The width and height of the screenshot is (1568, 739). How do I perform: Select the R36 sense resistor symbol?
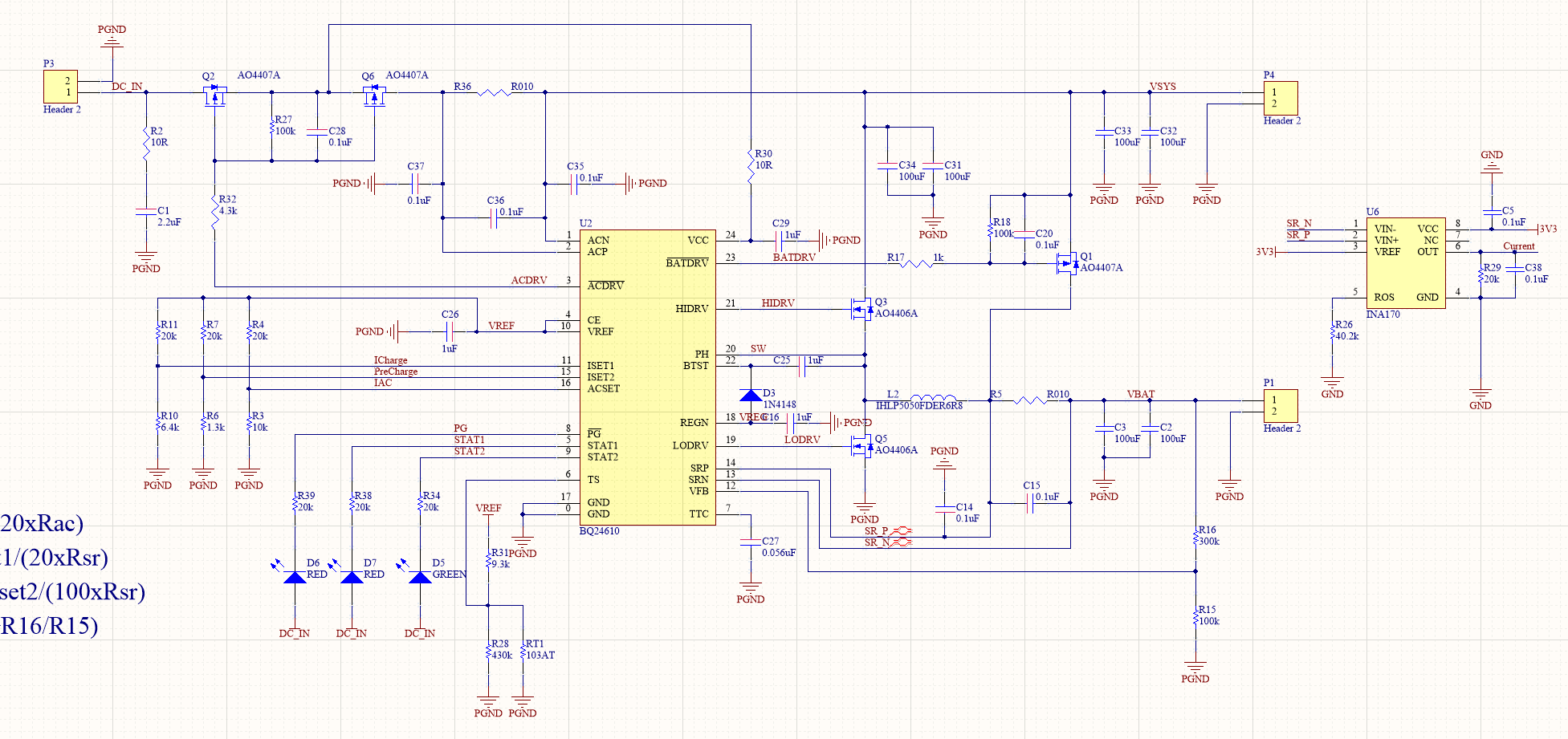pos(494,92)
